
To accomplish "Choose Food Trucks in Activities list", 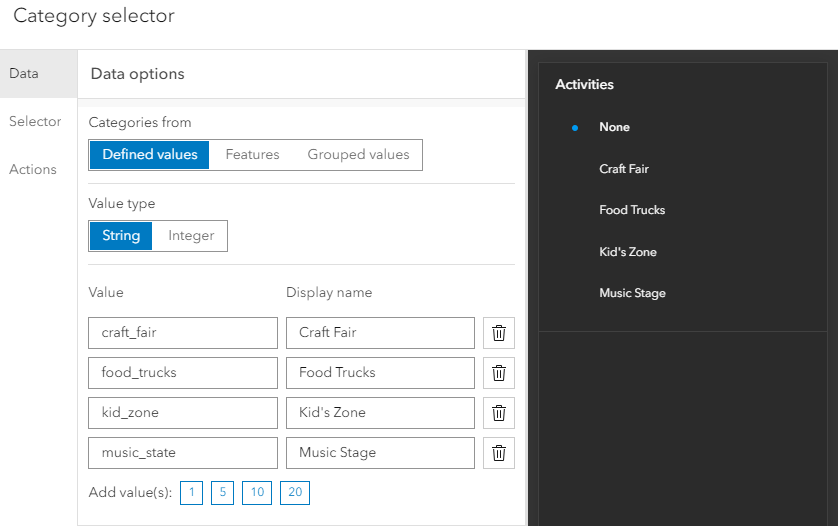I will point(632,210).
